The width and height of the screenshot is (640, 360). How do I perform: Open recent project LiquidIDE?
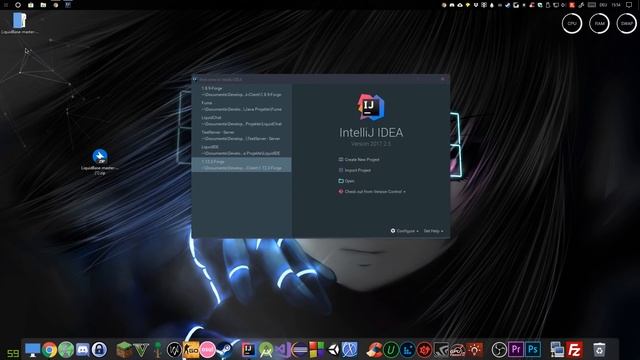tap(241, 150)
